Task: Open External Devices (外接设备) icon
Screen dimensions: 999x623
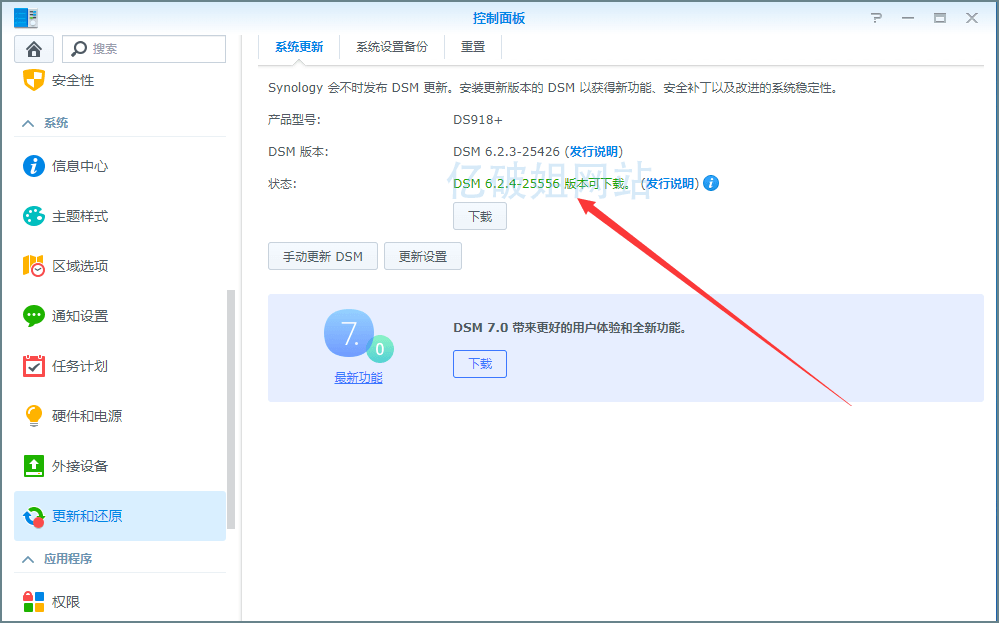Action: 34,466
